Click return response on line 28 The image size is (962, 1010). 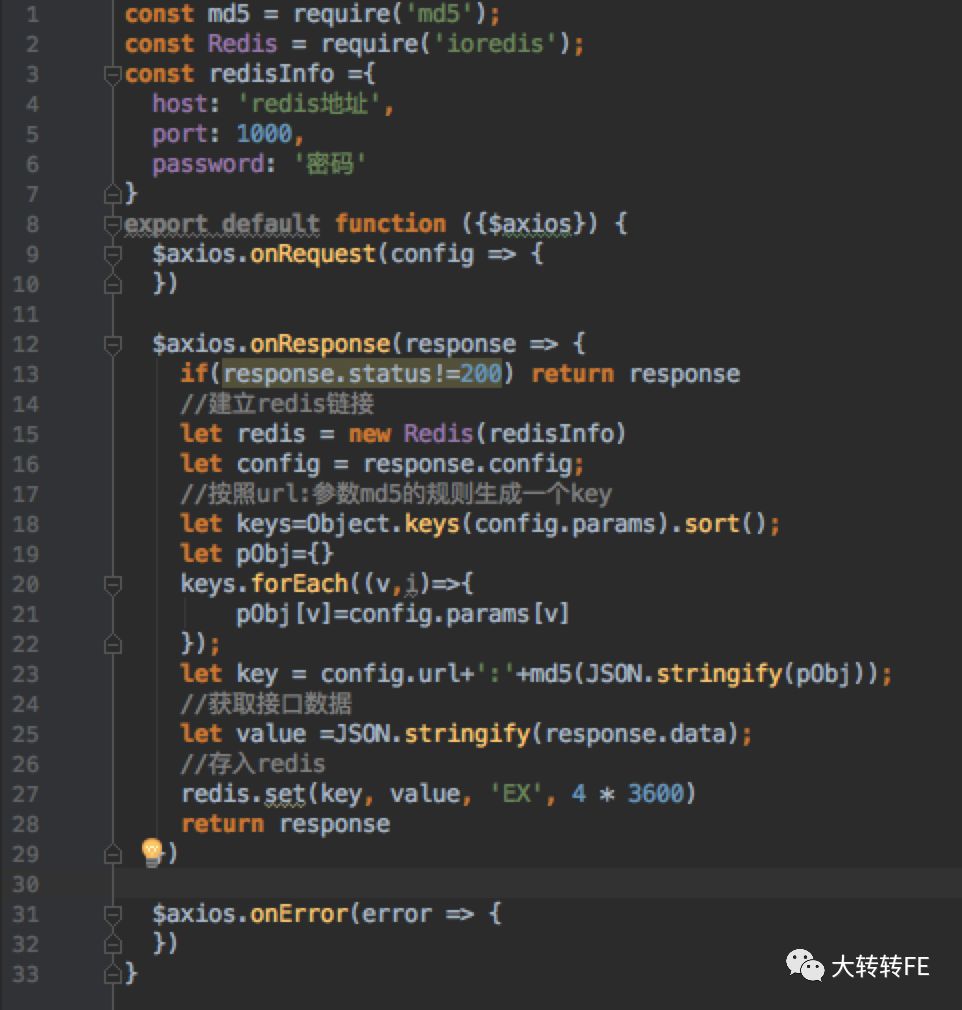(285, 824)
